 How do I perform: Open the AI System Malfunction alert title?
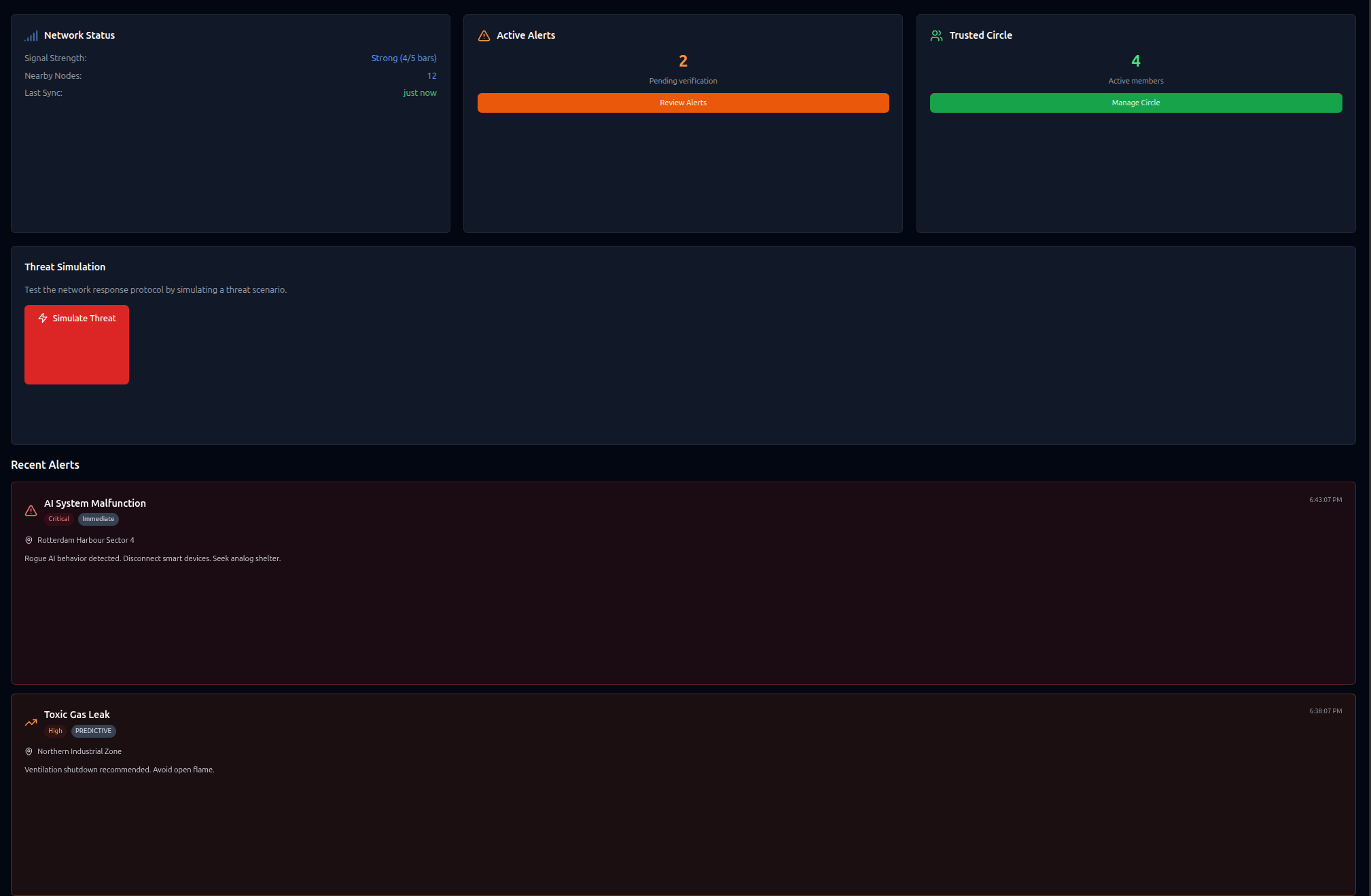coord(95,503)
